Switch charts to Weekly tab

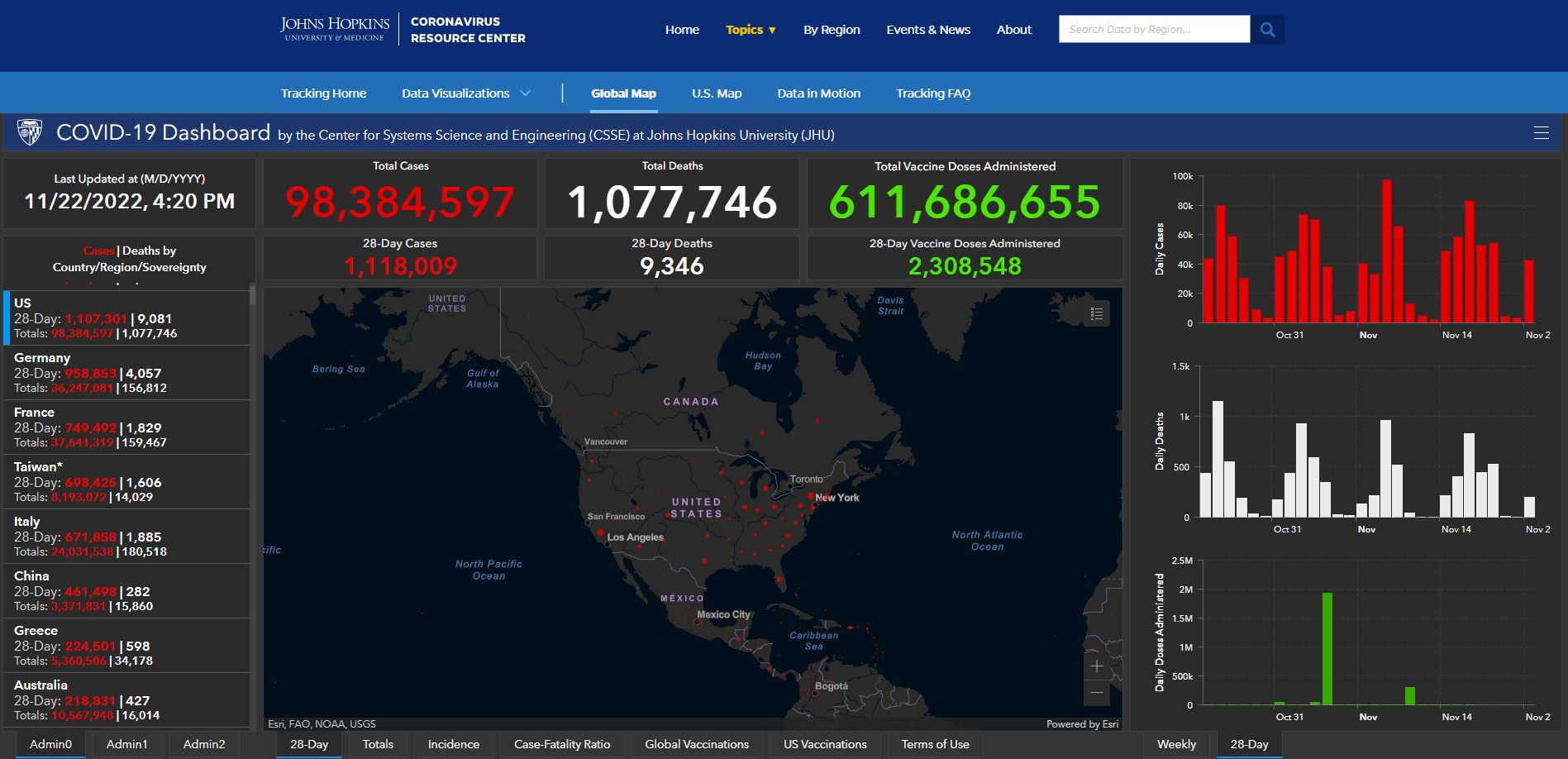(x=1176, y=744)
